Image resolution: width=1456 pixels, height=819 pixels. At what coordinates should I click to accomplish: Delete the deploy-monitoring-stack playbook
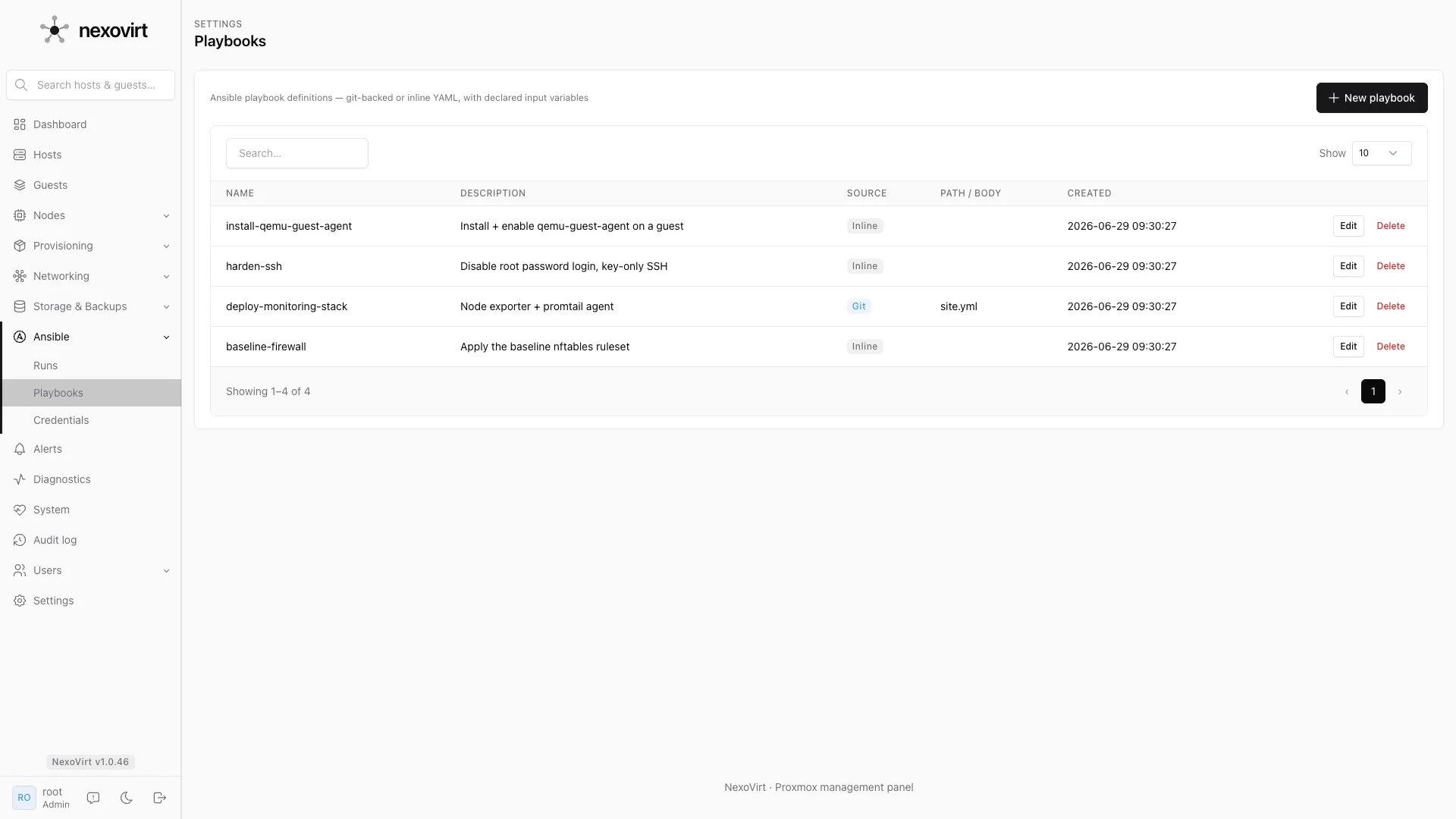click(1391, 306)
